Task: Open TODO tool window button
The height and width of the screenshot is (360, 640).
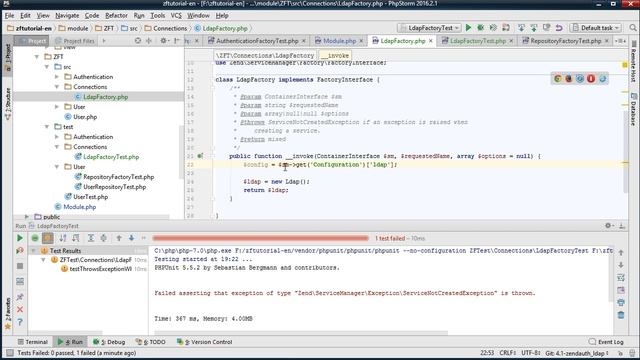Action: tap(151, 342)
